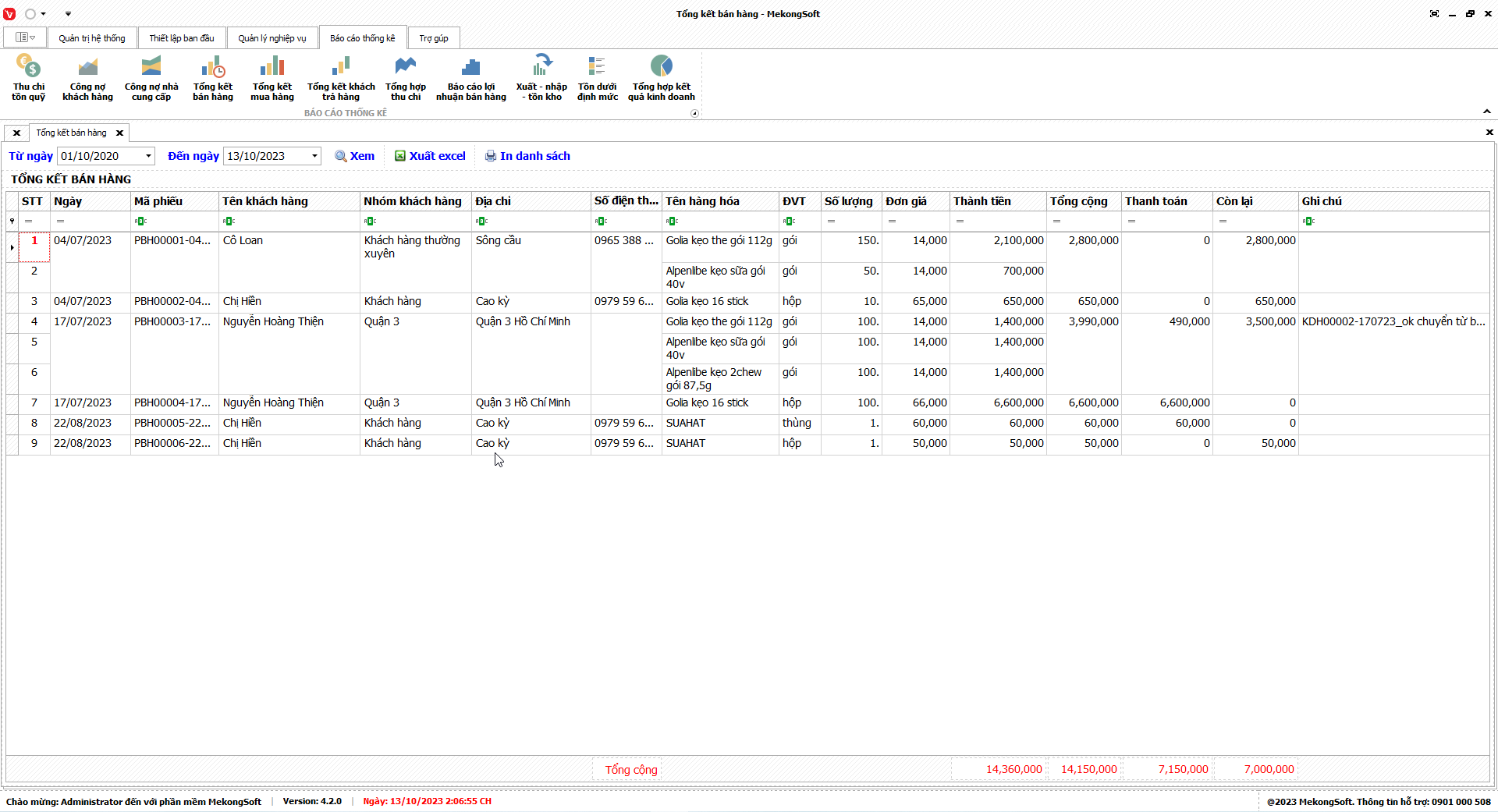Open Tổng kết mua hàng report
Screen dimensions: 1498x812
[272, 77]
